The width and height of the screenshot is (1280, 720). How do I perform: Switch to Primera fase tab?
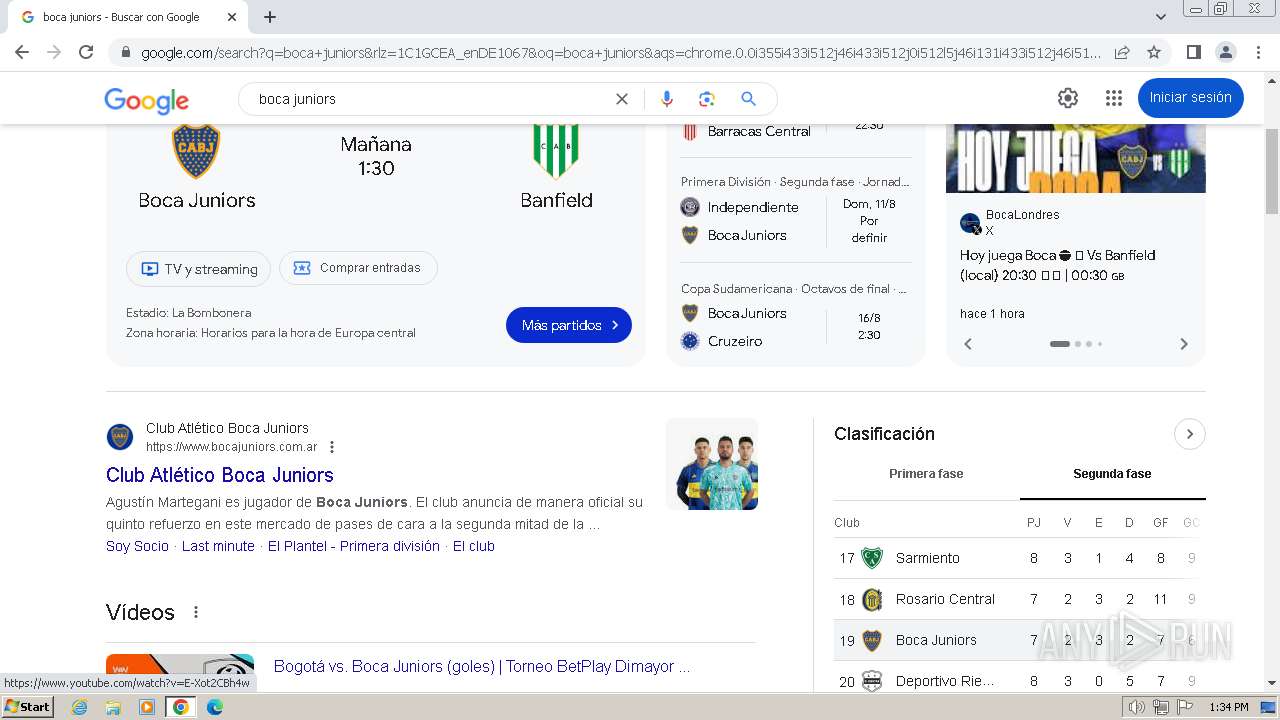click(926, 474)
